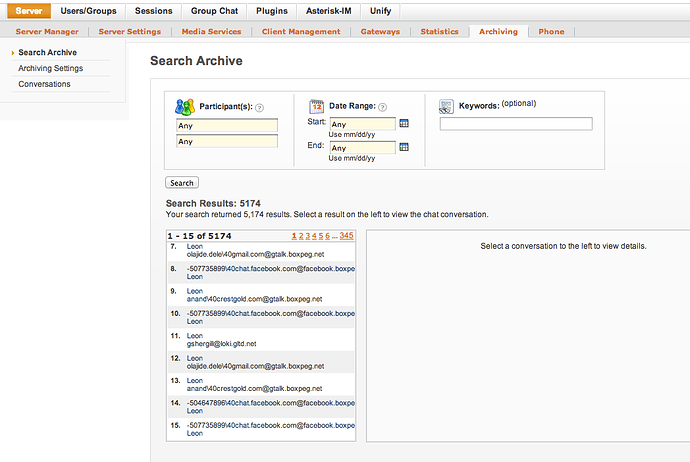Select result 11 with gshergill@loki.gltd.net
The image size is (690, 462).
[x=261, y=340]
